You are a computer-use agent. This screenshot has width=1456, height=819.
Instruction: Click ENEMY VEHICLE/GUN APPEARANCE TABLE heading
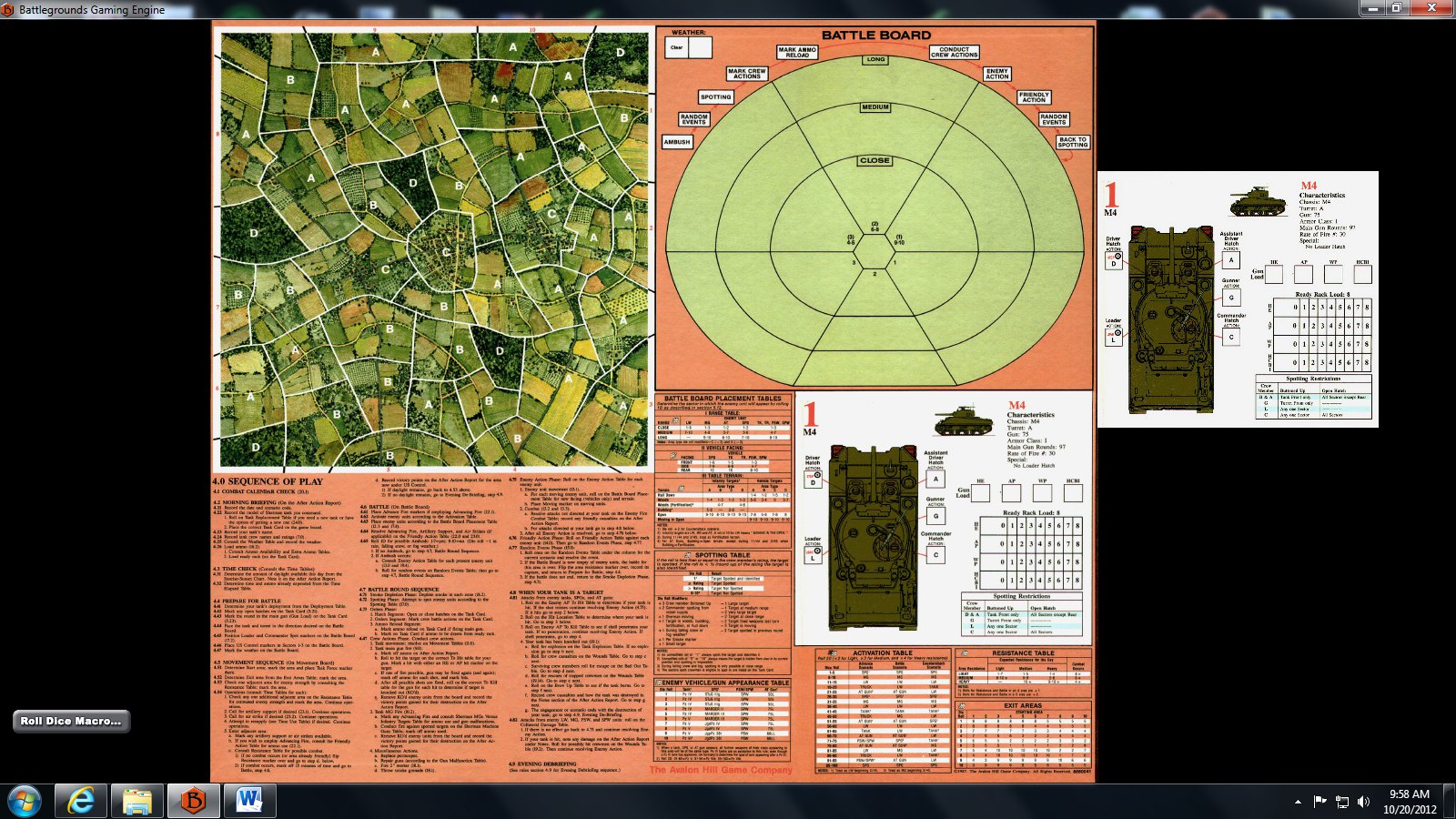(x=725, y=682)
